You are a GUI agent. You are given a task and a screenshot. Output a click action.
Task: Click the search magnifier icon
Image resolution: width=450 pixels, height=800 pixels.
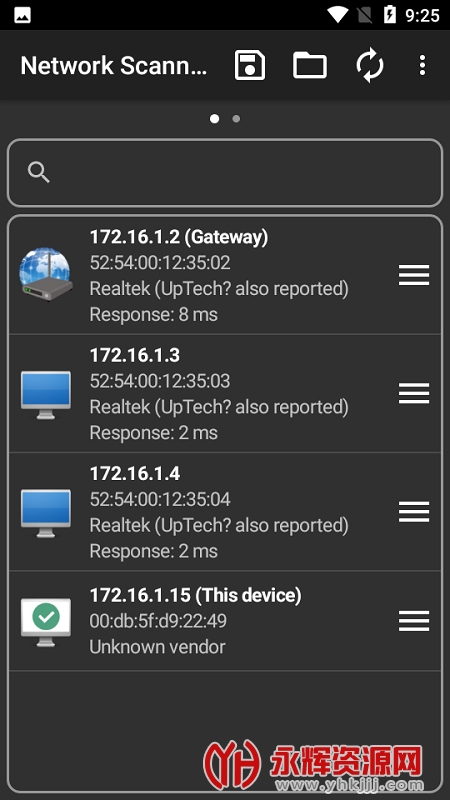[39, 172]
